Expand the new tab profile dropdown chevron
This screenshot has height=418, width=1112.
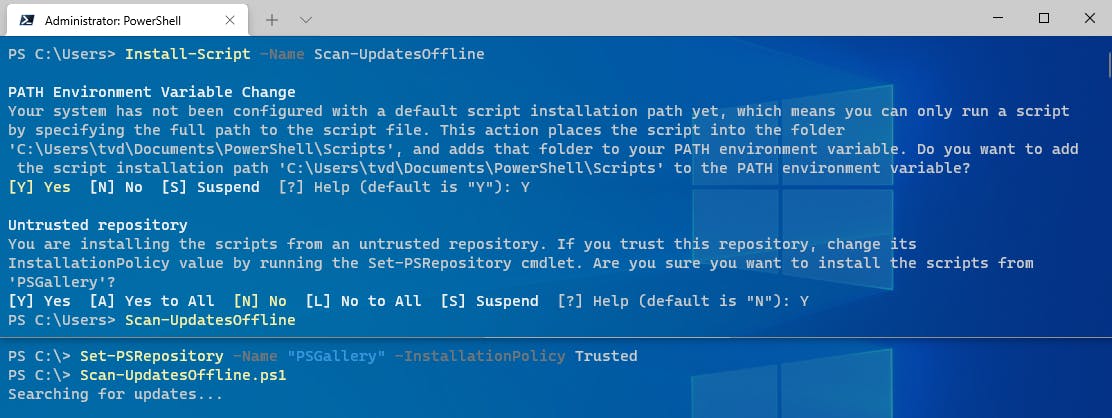pyautogui.click(x=306, y=19)
